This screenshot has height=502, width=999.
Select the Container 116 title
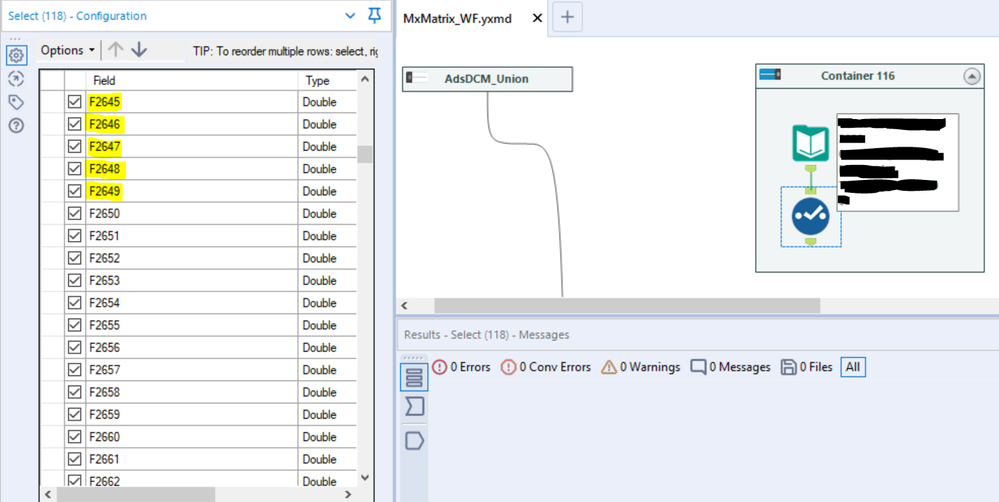tap(858, 76)
